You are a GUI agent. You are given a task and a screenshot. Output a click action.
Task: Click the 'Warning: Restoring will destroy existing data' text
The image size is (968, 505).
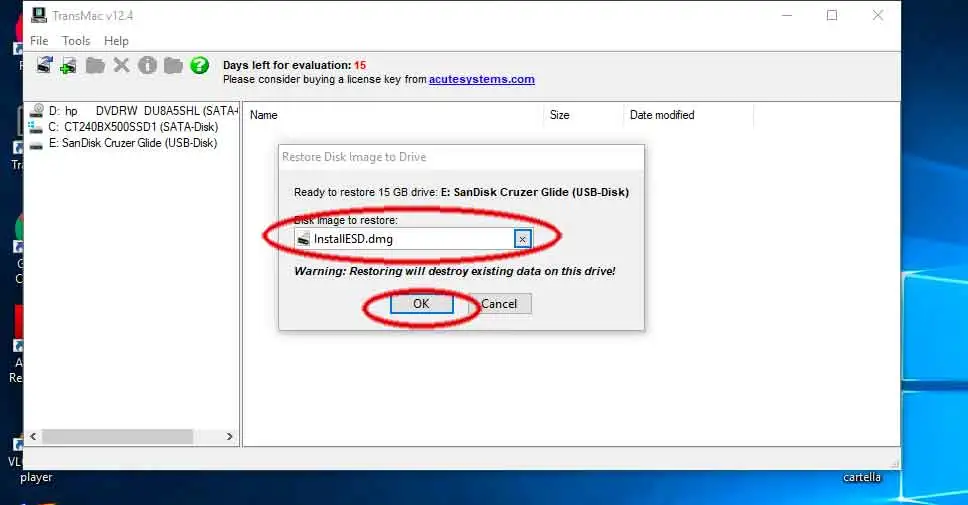pyautogui.click(x=454, y=271)
